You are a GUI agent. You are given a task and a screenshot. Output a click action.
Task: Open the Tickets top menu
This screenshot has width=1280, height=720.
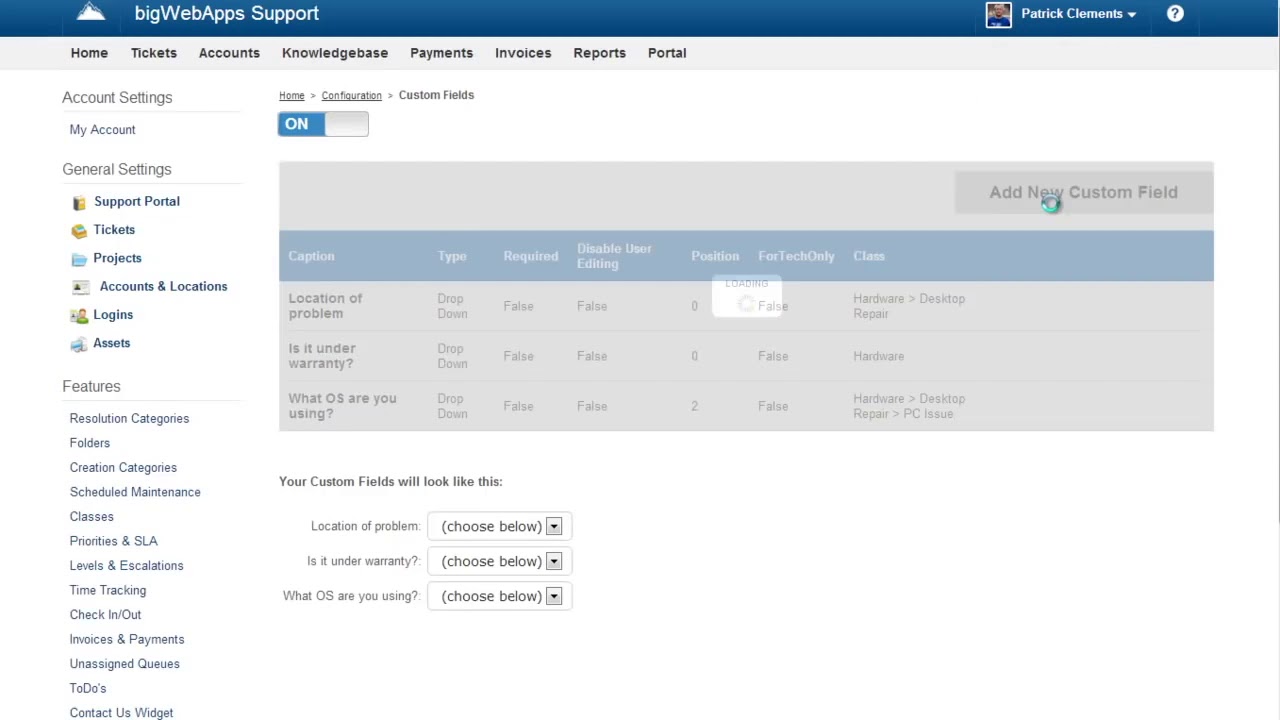pyautogui.click(x=153, y=53)
